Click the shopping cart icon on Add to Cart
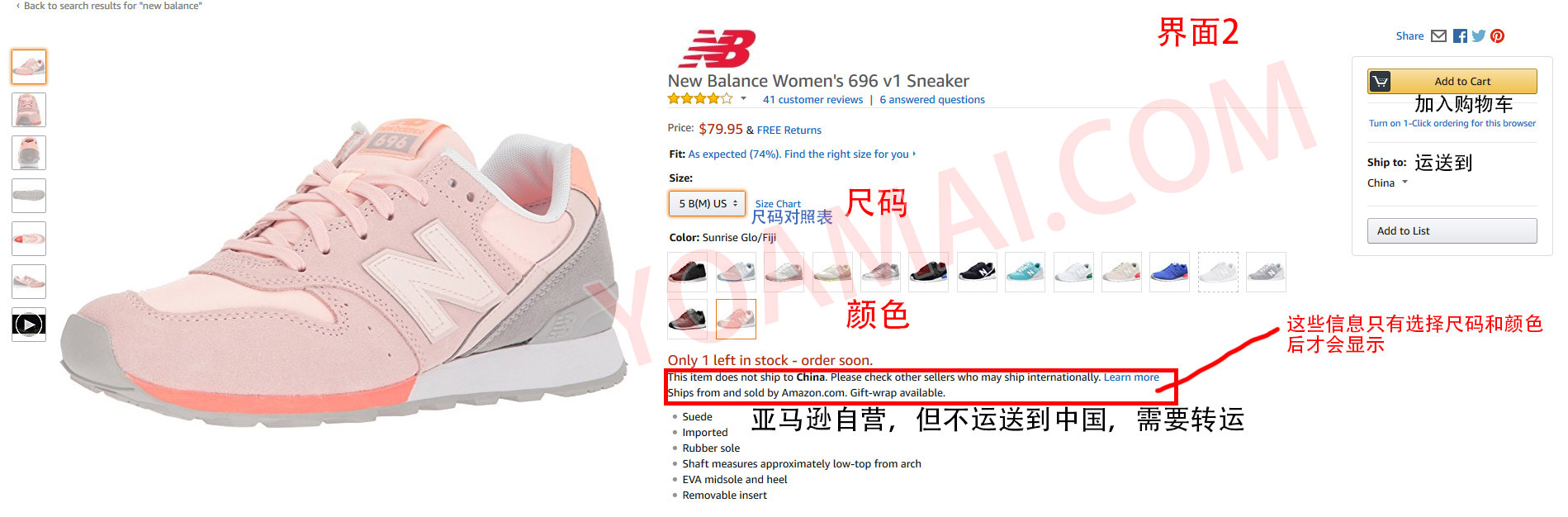 click(1380, 81)
